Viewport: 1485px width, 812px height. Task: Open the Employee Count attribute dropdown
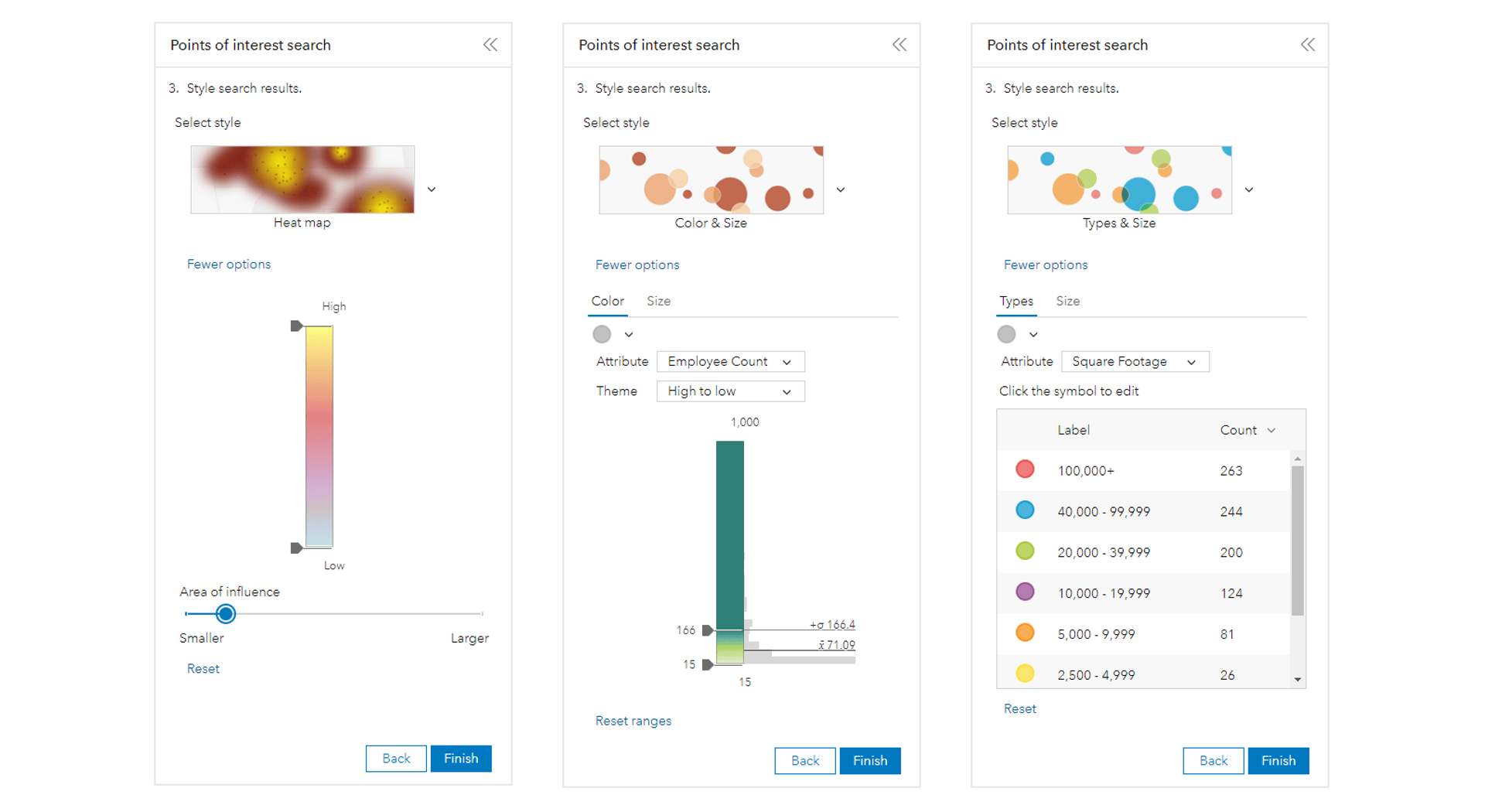click(730, 362)
